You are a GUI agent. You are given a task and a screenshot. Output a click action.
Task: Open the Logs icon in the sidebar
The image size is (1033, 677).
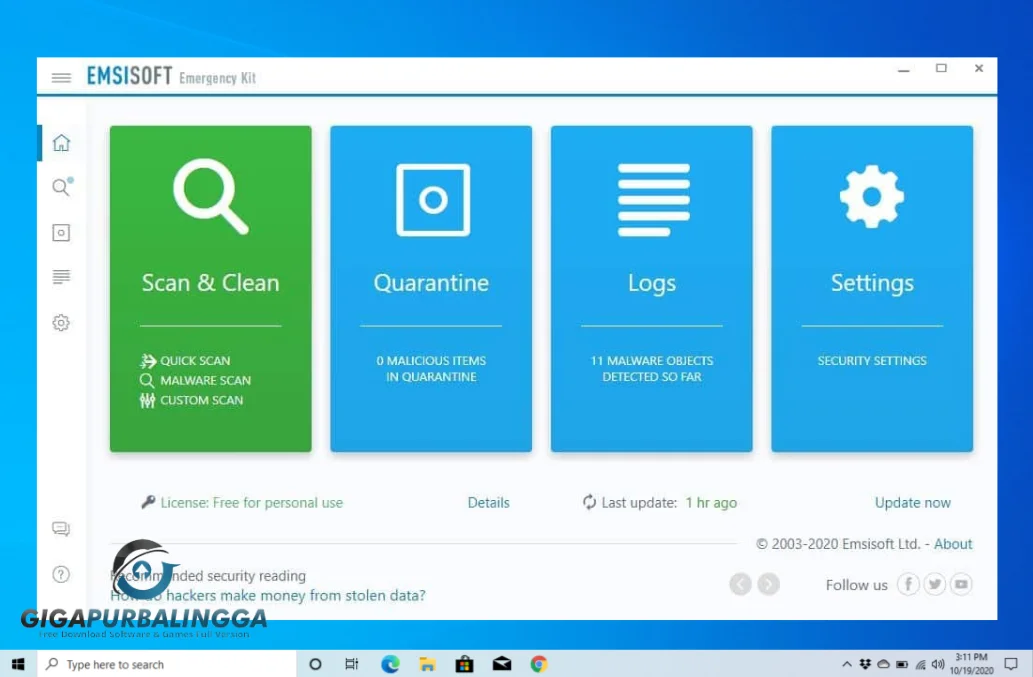(x=61, y=277)
